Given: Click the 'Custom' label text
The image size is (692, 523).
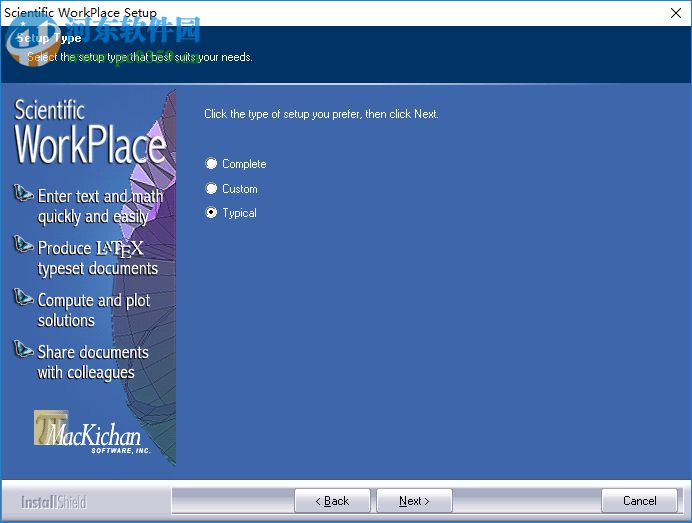Looking at the screenshot, I should 240,189.
